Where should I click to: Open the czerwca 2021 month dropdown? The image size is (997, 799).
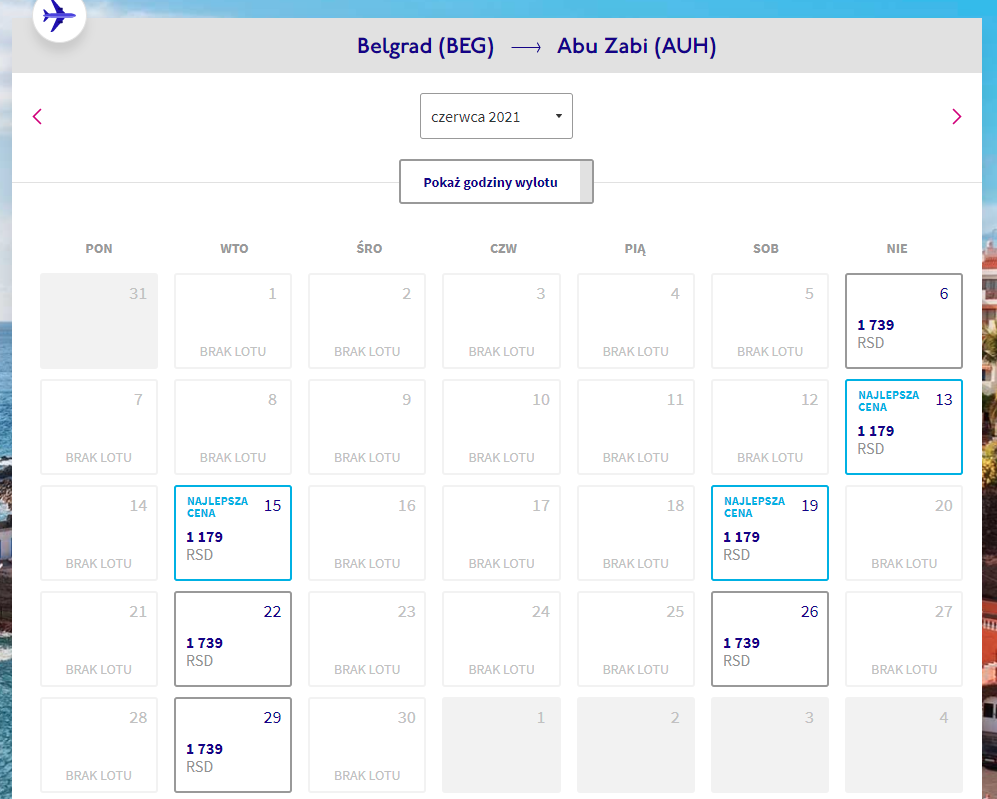(x=496, y=116)
